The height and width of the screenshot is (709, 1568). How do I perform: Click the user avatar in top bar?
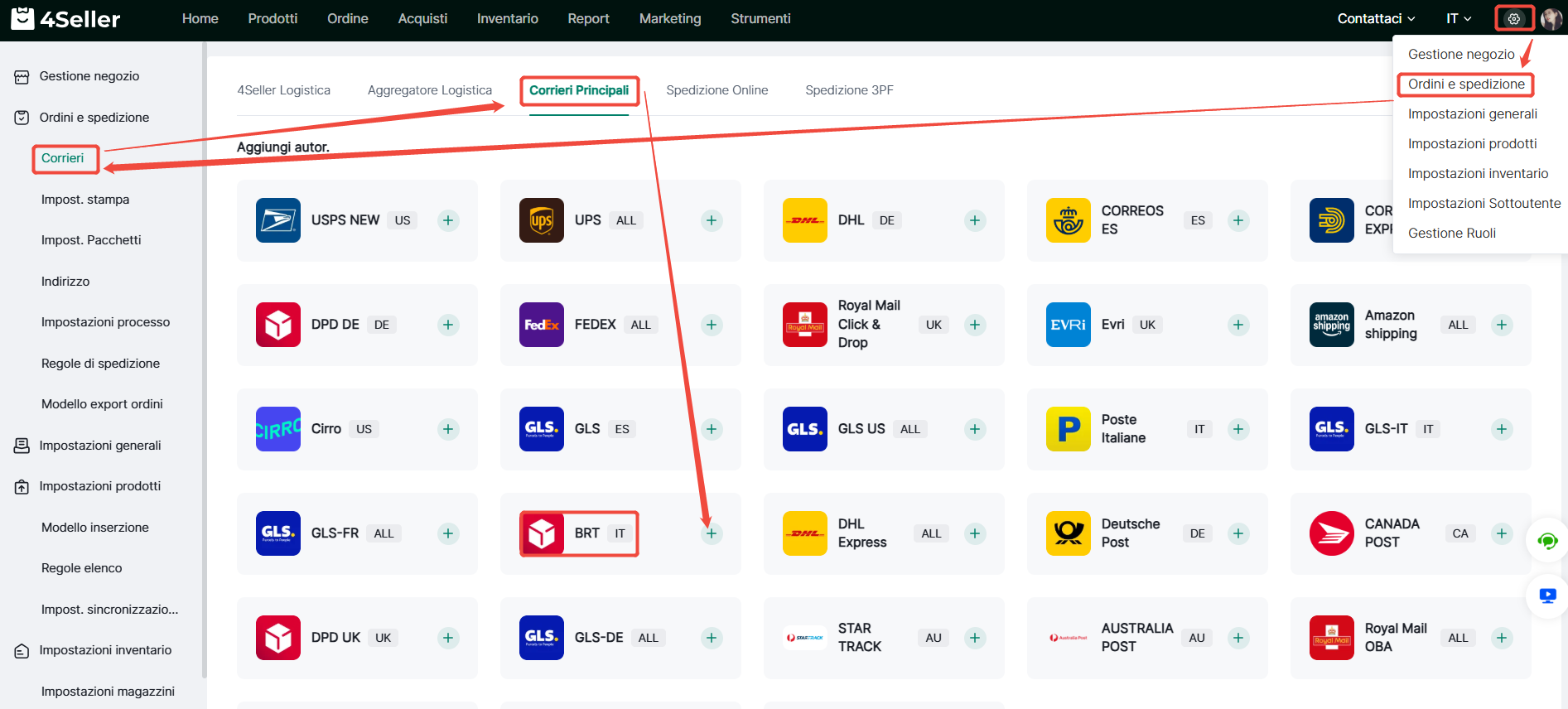click(1551, 18)
